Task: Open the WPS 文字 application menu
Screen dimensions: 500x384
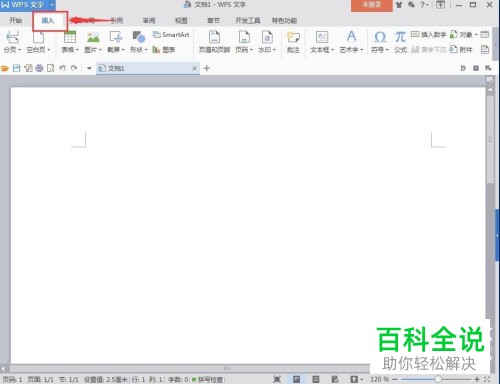Action: [23, 5]
